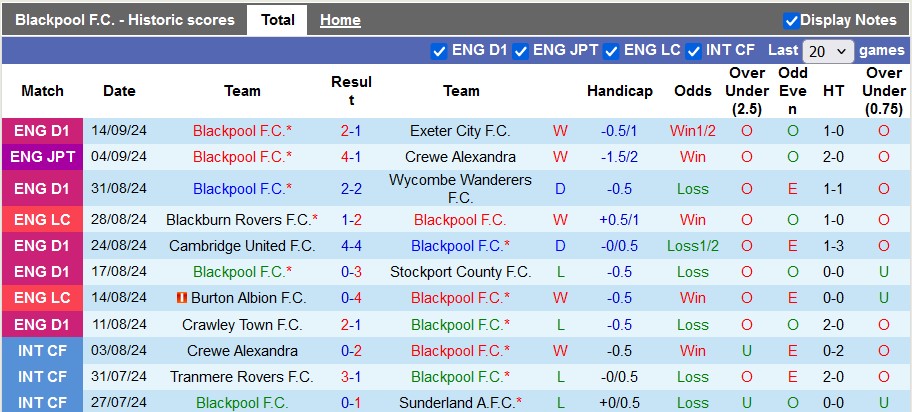
Task: Open the 2-1 Exeter City match result
Action: pyautogui.click(x=351, y=131)
